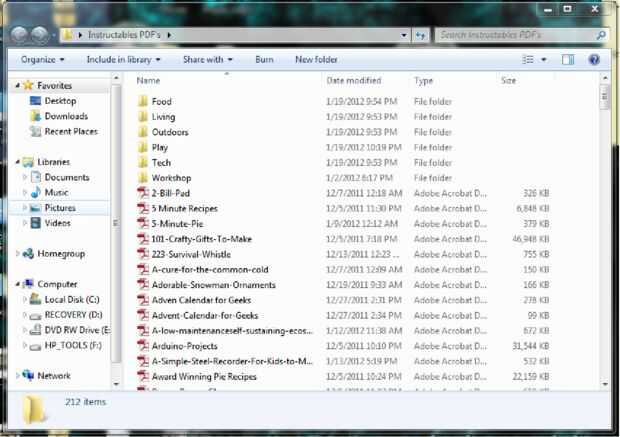
Task: Select the A-cure-for-the-common-cold file
Action: click(343, 270)
